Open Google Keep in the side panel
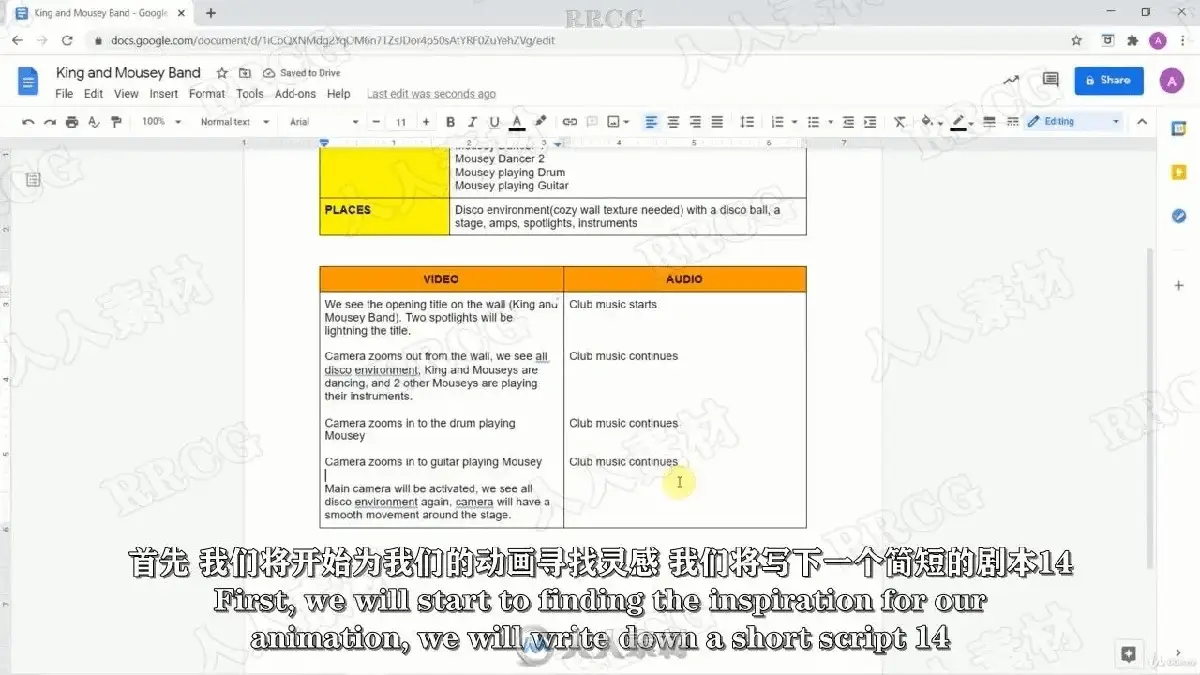Viewport: 1200px width, 675px height. tap(1179, 172)
